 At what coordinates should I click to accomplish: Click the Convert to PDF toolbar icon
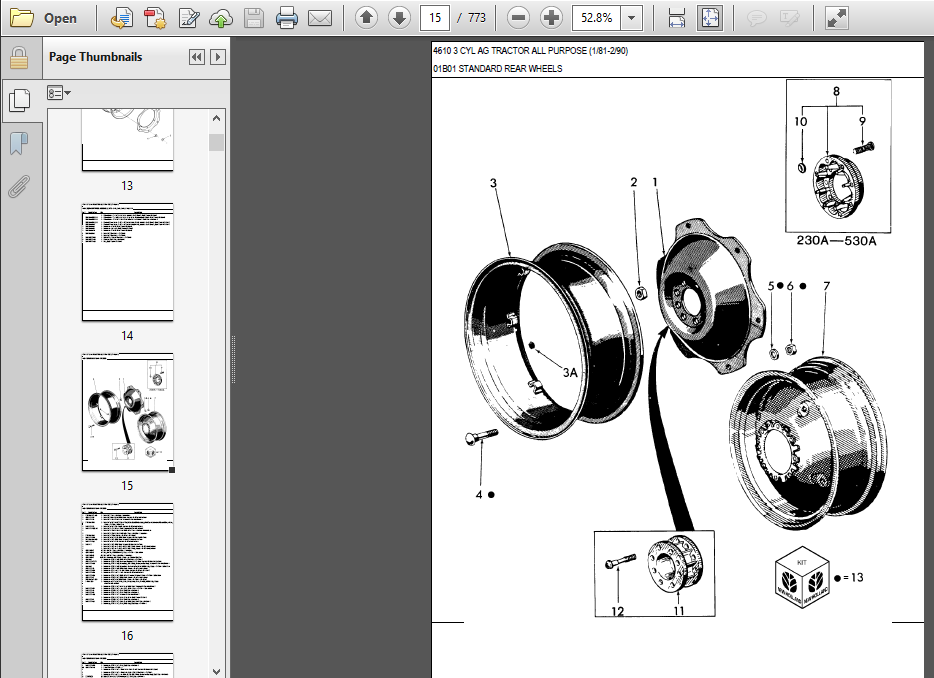click(x=155, y=18)
